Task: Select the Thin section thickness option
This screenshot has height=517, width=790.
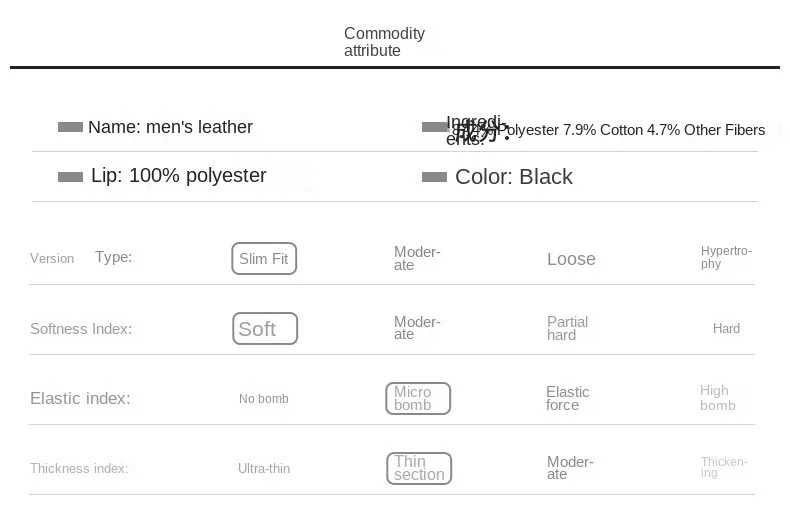Action: click(x=419, y=468)
